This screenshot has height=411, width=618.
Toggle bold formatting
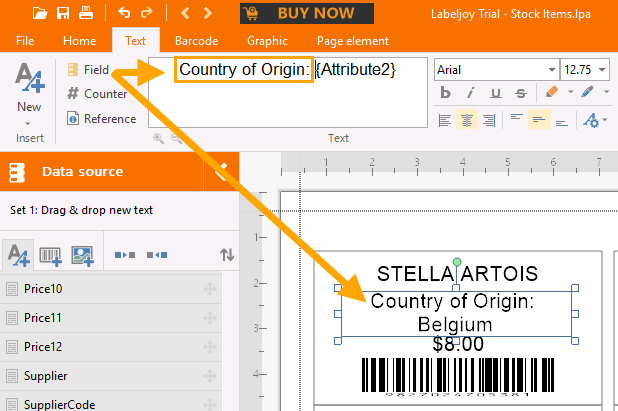446,93
